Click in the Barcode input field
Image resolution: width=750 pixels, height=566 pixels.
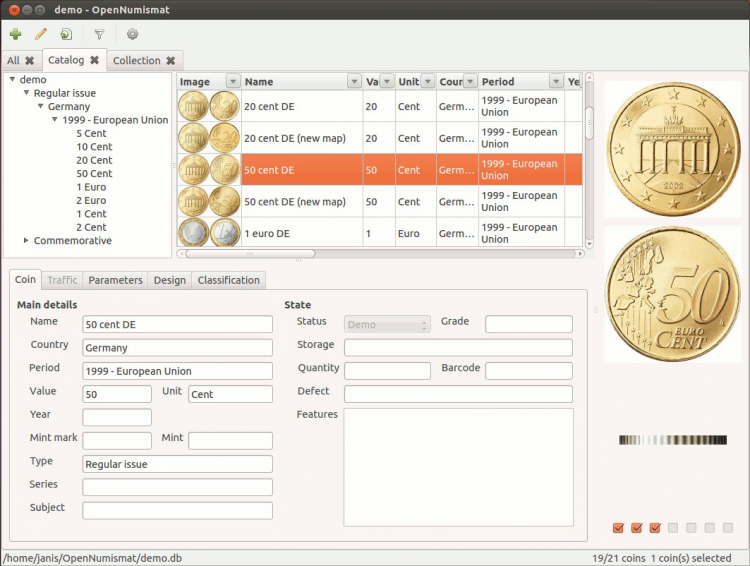529,371
